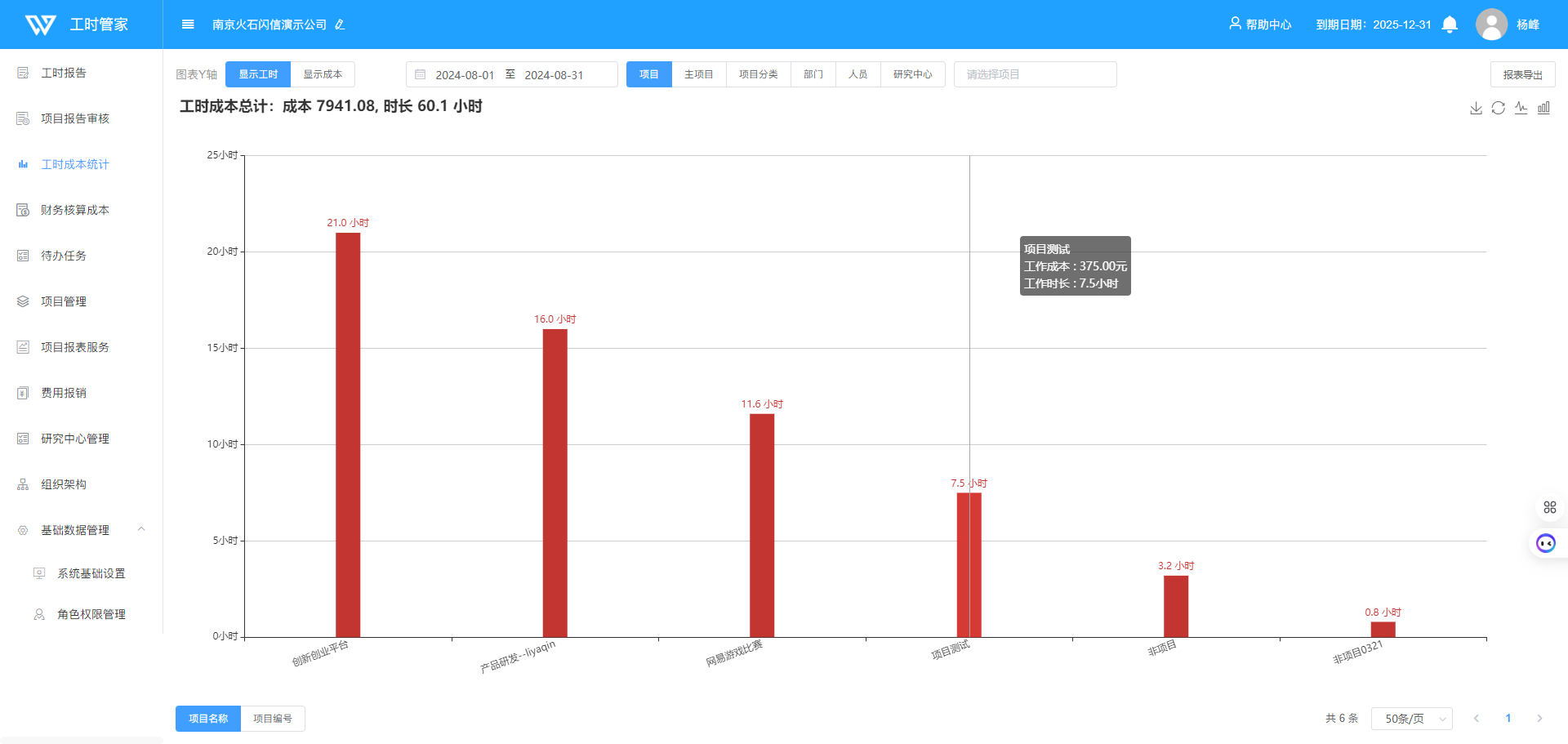Click the 待办任务 sidebar icon
1568x744 pixels.
tap(23, 256)
